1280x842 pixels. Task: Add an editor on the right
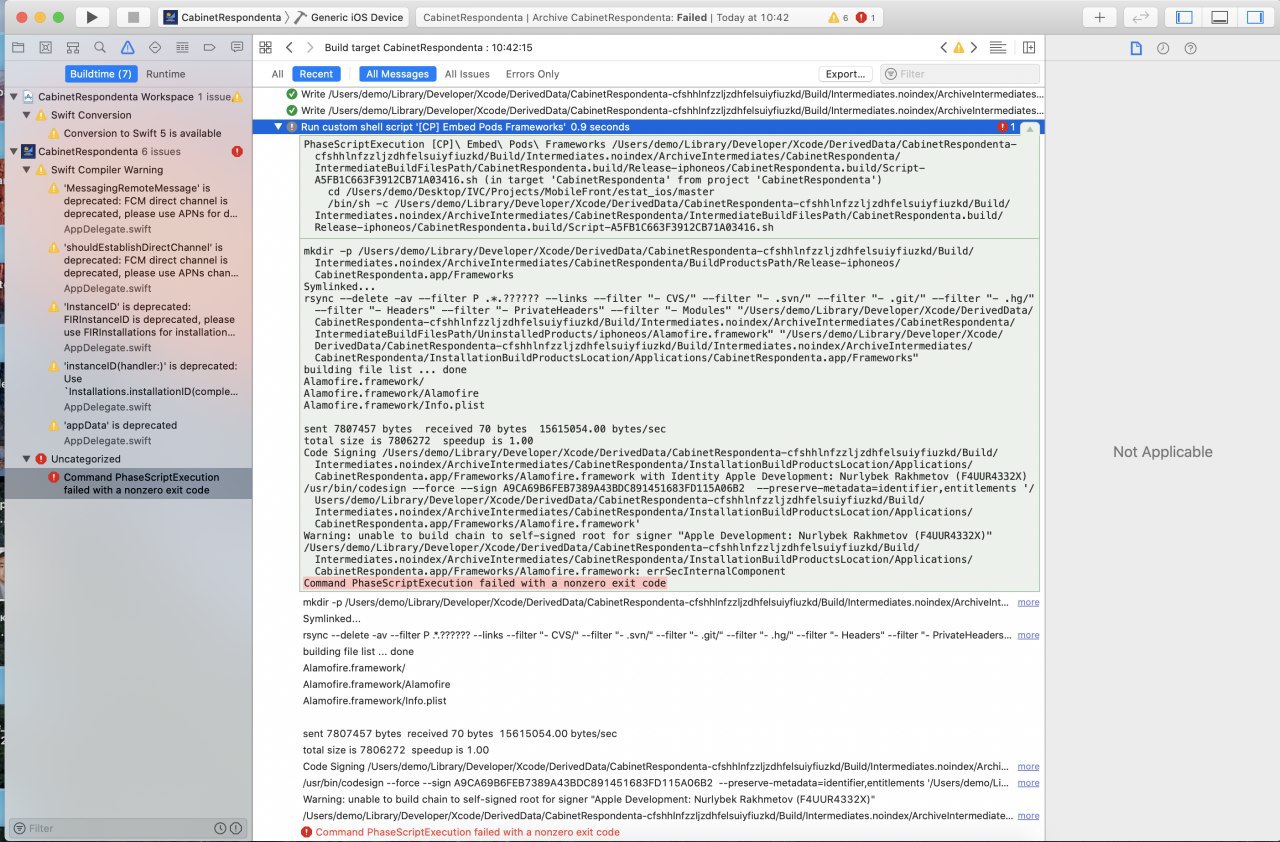point(1028,47)
